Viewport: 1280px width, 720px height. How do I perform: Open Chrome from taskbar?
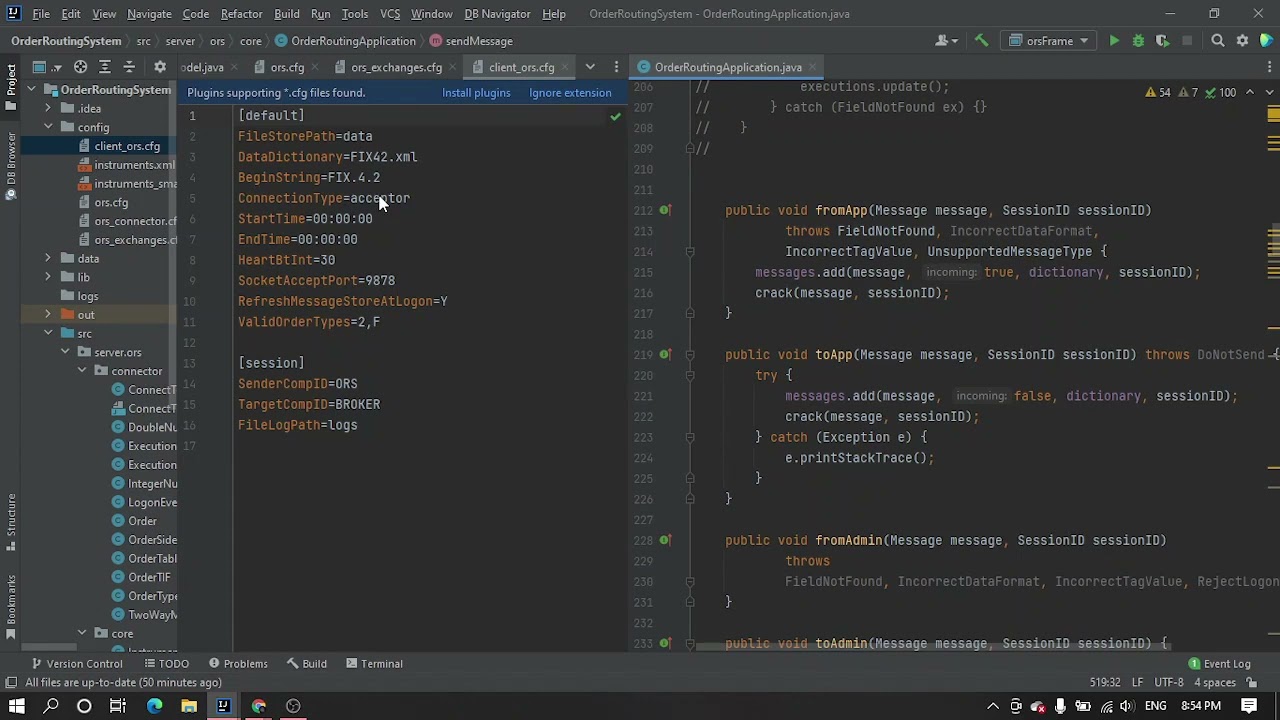[259, 706]
